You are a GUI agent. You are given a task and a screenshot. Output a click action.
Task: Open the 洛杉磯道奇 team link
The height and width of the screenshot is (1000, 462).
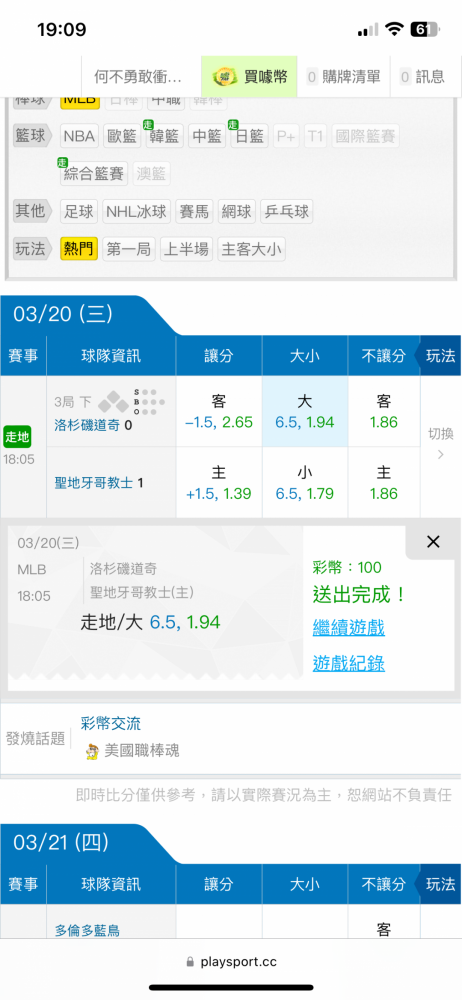[x=87, y=423]
